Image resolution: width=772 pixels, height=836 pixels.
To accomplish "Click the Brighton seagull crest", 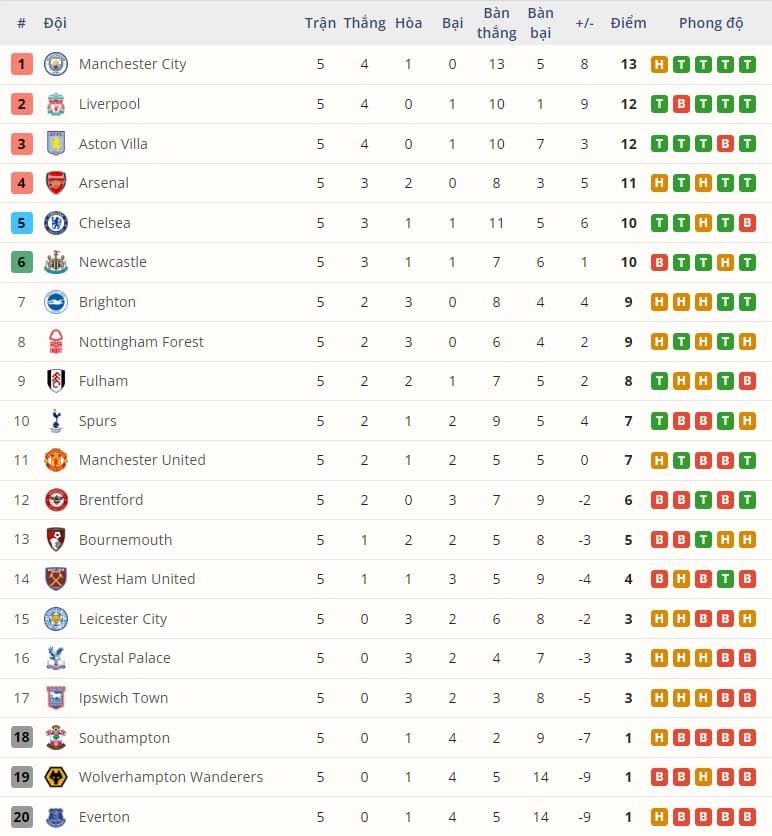I will coord(57,302).
